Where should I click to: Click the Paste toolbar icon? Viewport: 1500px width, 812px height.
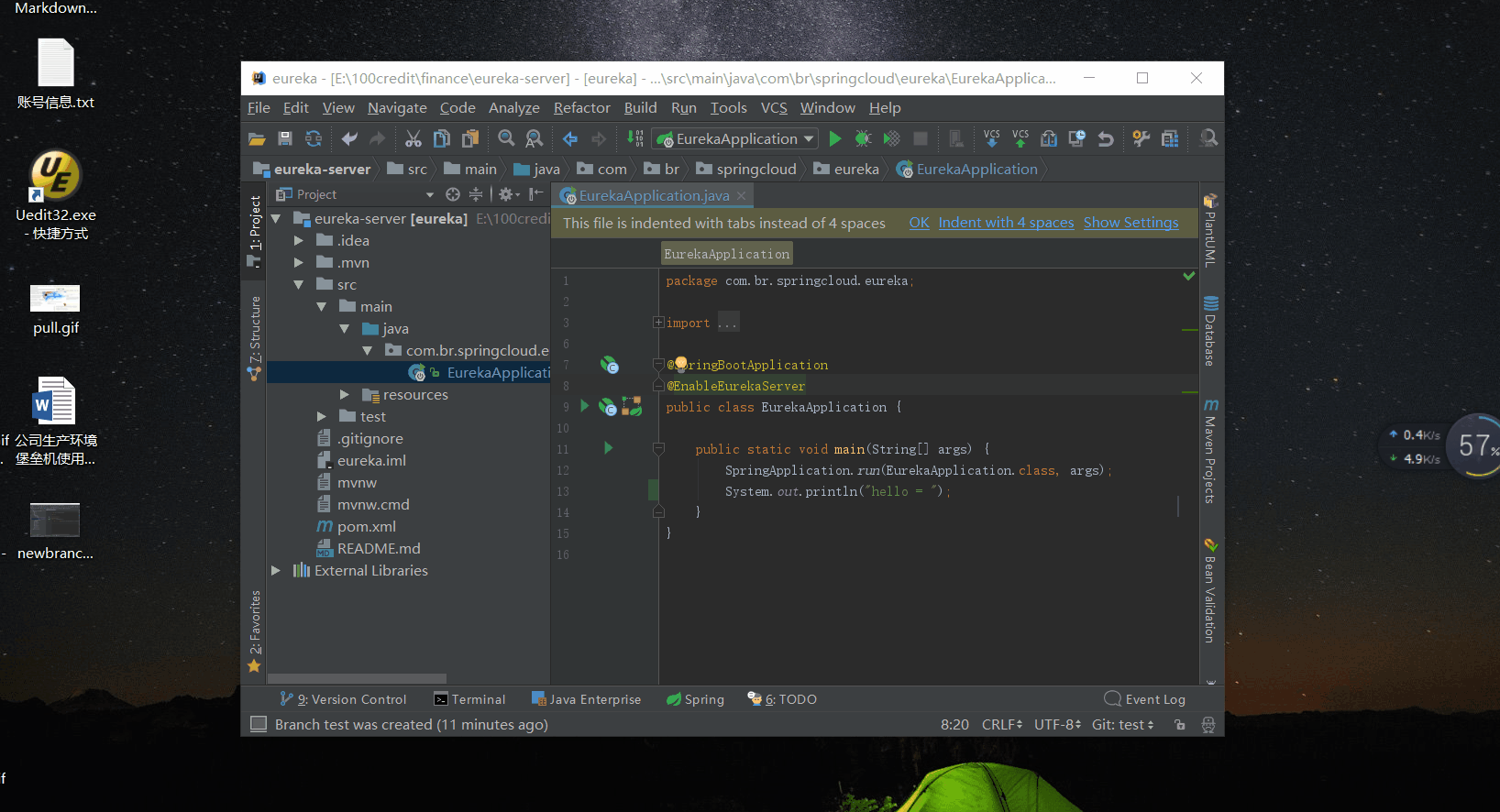click(470, 138)
